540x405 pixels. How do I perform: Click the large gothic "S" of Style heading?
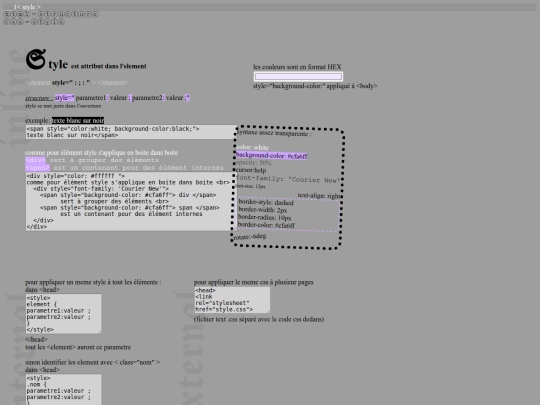[36, 59]
